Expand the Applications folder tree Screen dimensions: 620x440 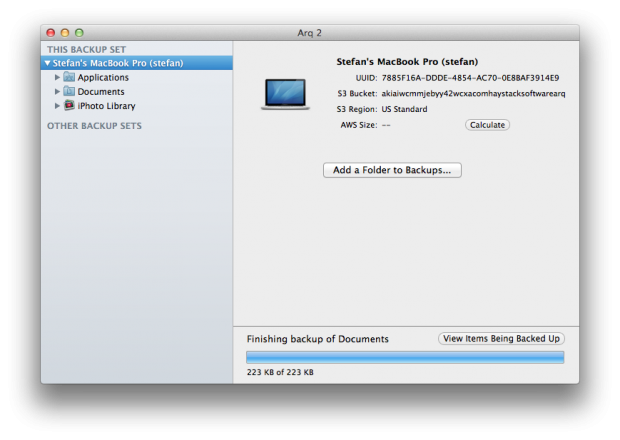(57, 77)
